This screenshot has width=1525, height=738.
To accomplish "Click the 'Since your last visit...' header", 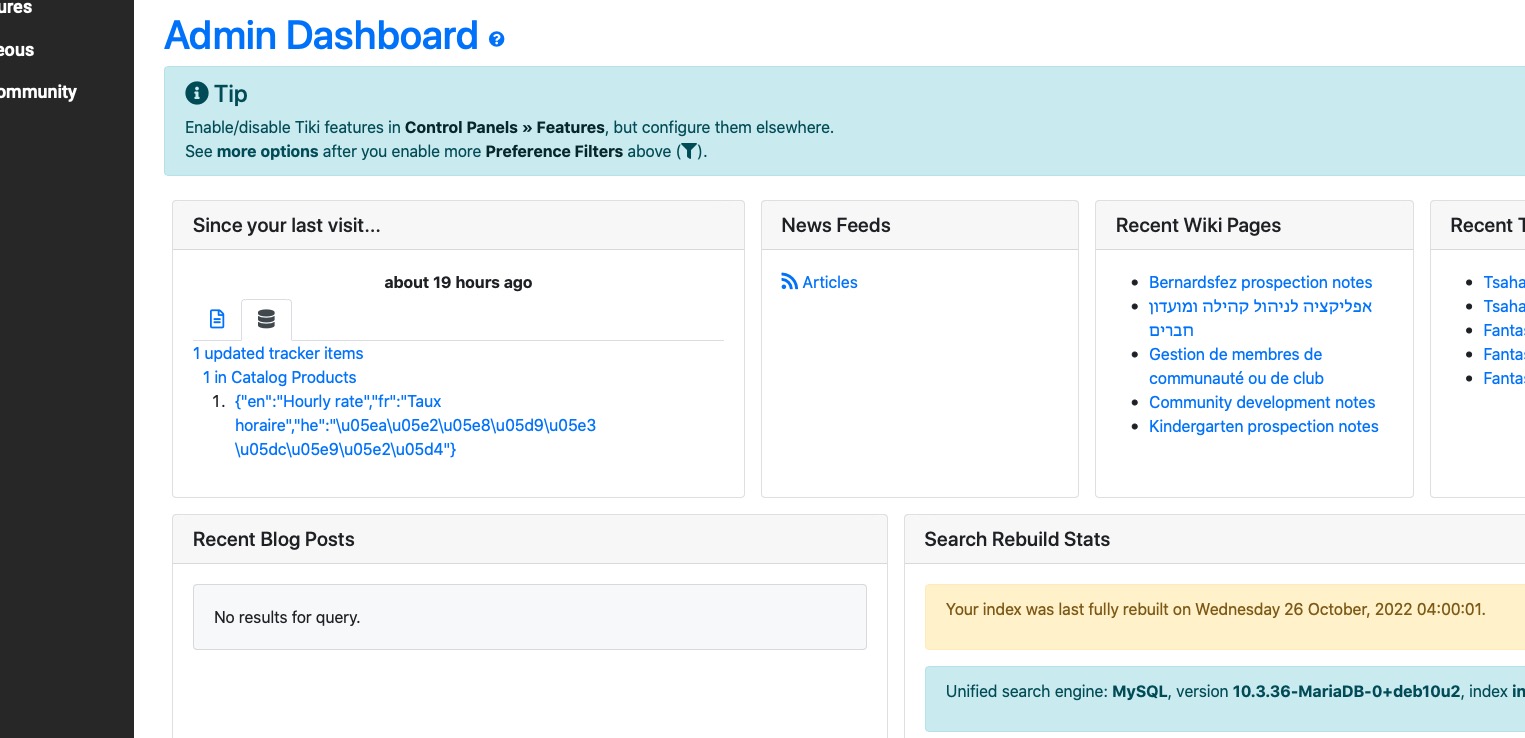I will [x=458, y=225].
